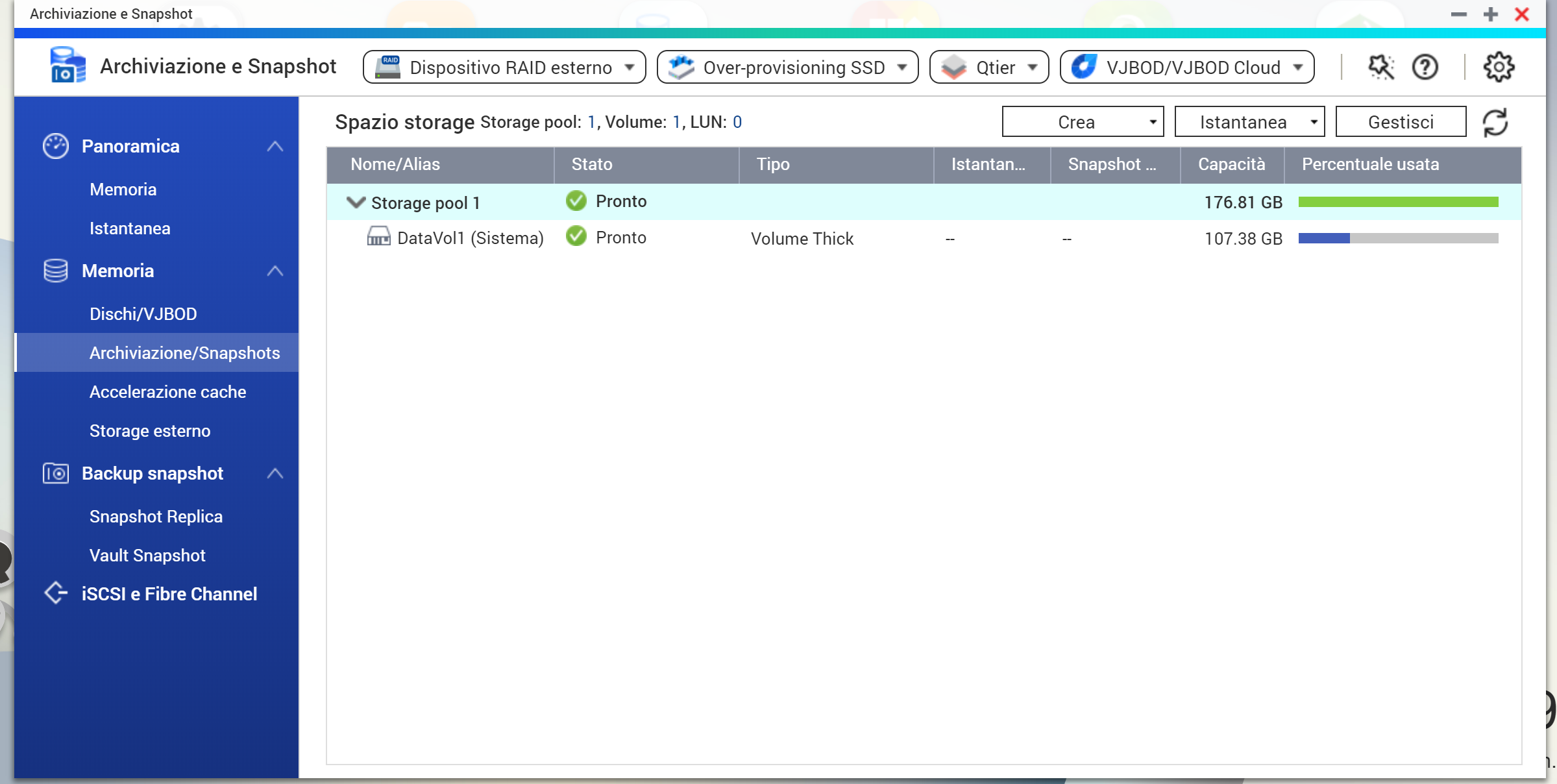Collapse the Panoramica sidebar section
This screenshot has width=1557, height=784.
[275, 147]
